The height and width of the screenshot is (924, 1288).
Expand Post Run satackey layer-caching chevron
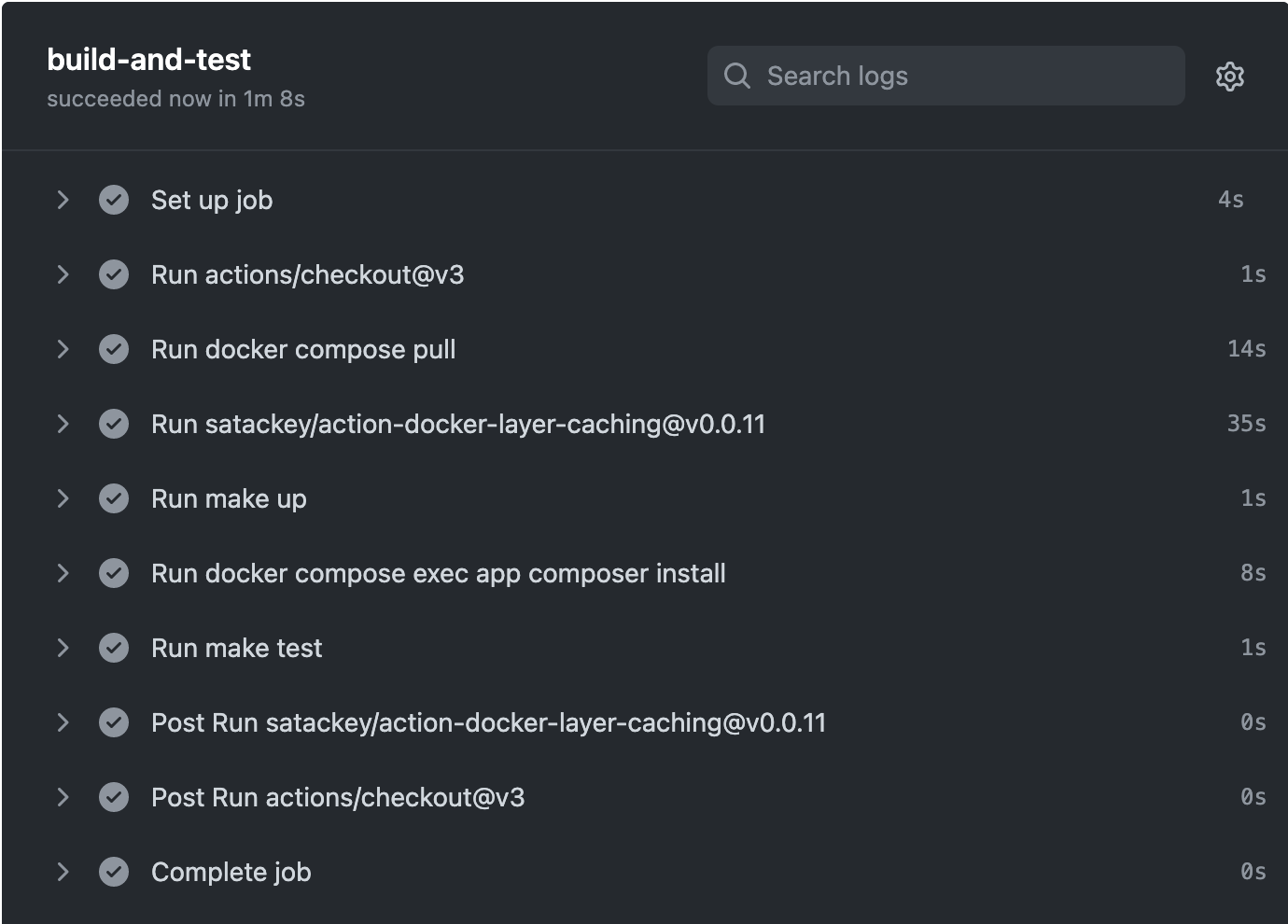[x=63, y=722]
